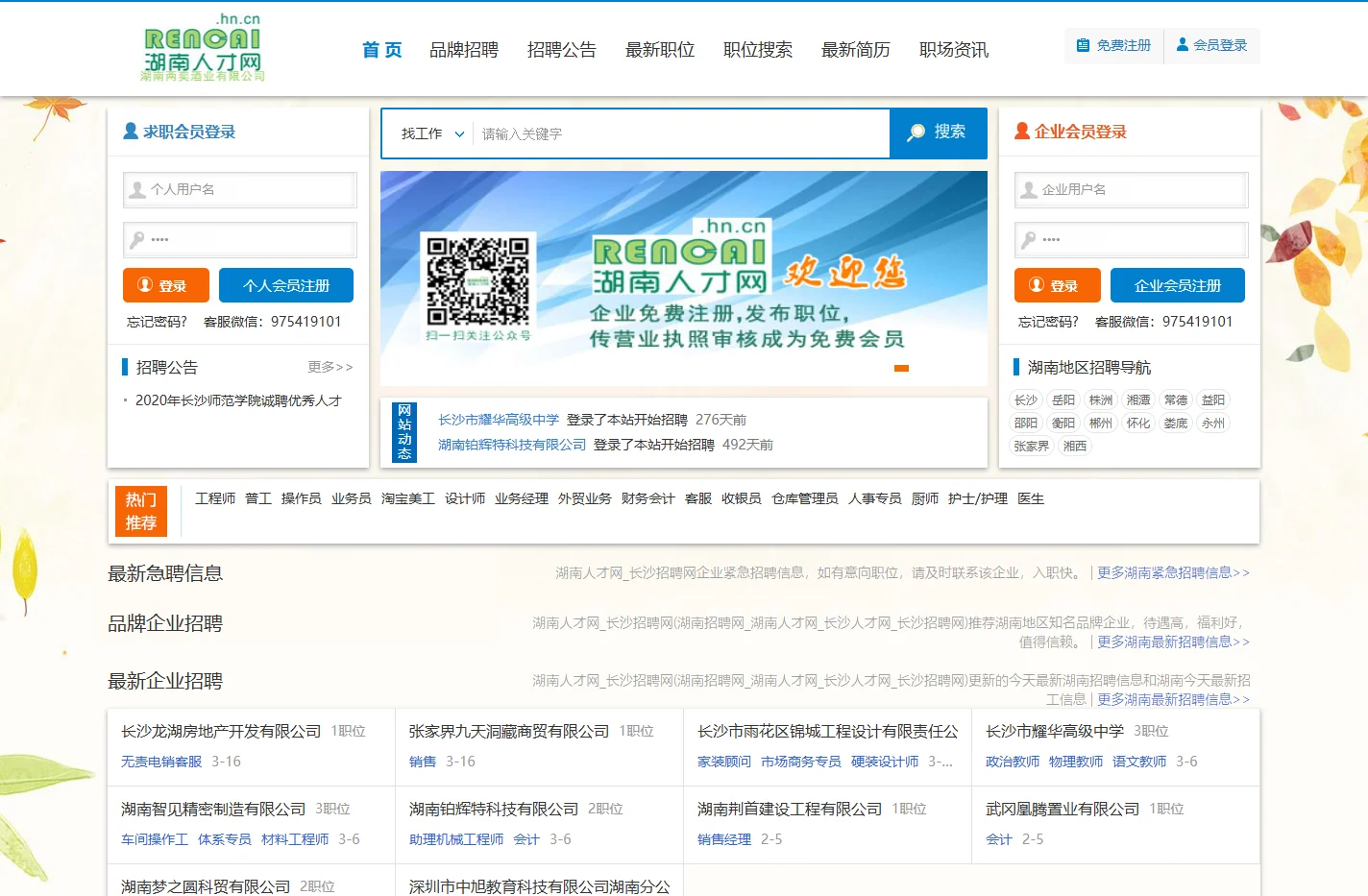Image resolution: width=1368 pixels, height=896 pixels.
Task: Click 仓库管理员 in 热门推荐
Action: tap(805, 498)
